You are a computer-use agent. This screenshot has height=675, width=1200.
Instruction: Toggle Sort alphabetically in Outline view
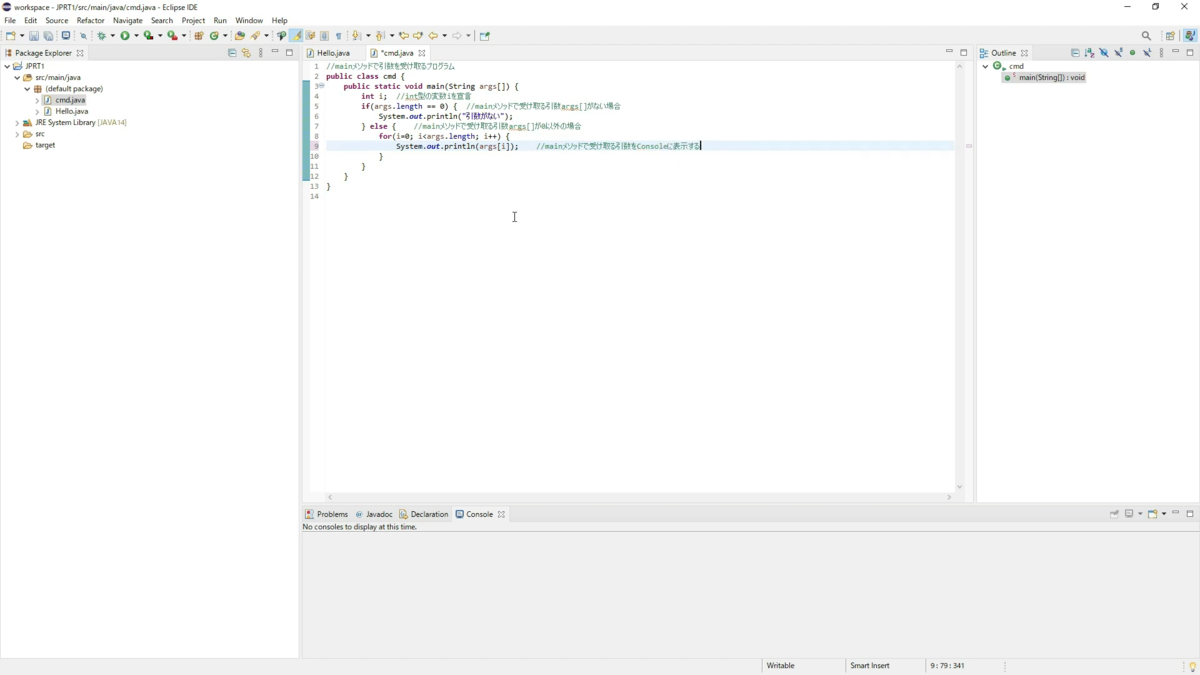[1089, 53]
